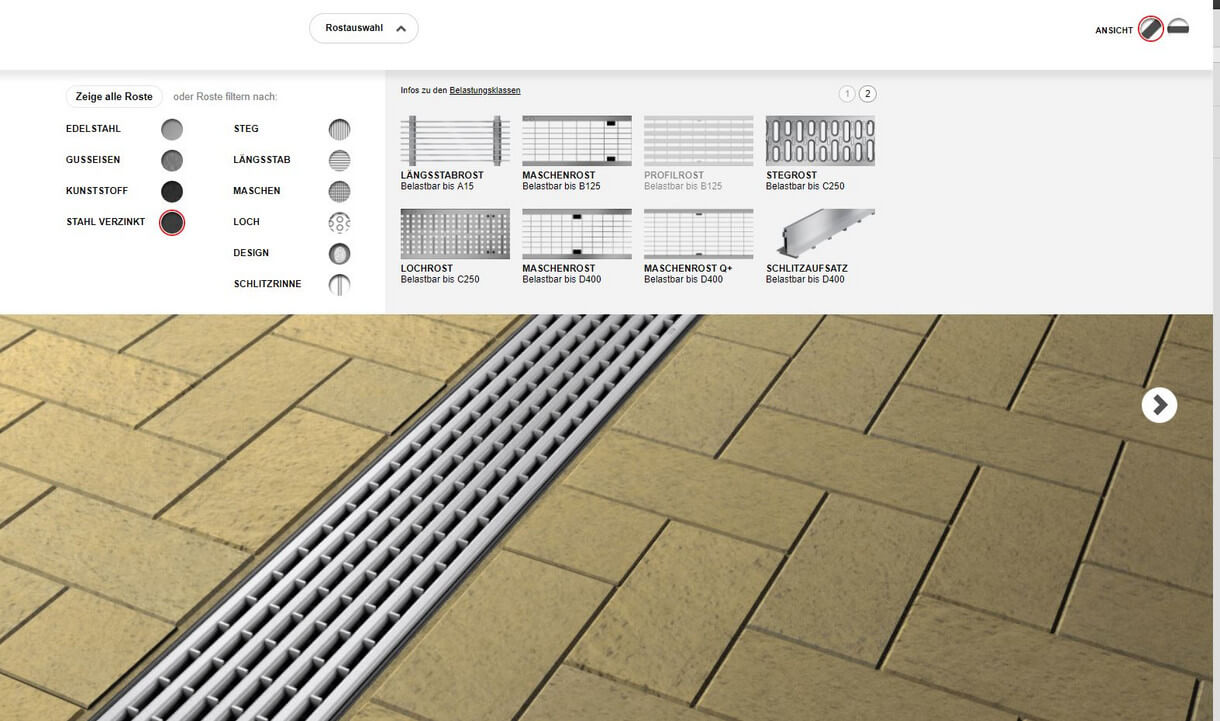Choose the Gusseisen material filter
This screenshot has width=1220, height=721.
click(x=172, y=160)
